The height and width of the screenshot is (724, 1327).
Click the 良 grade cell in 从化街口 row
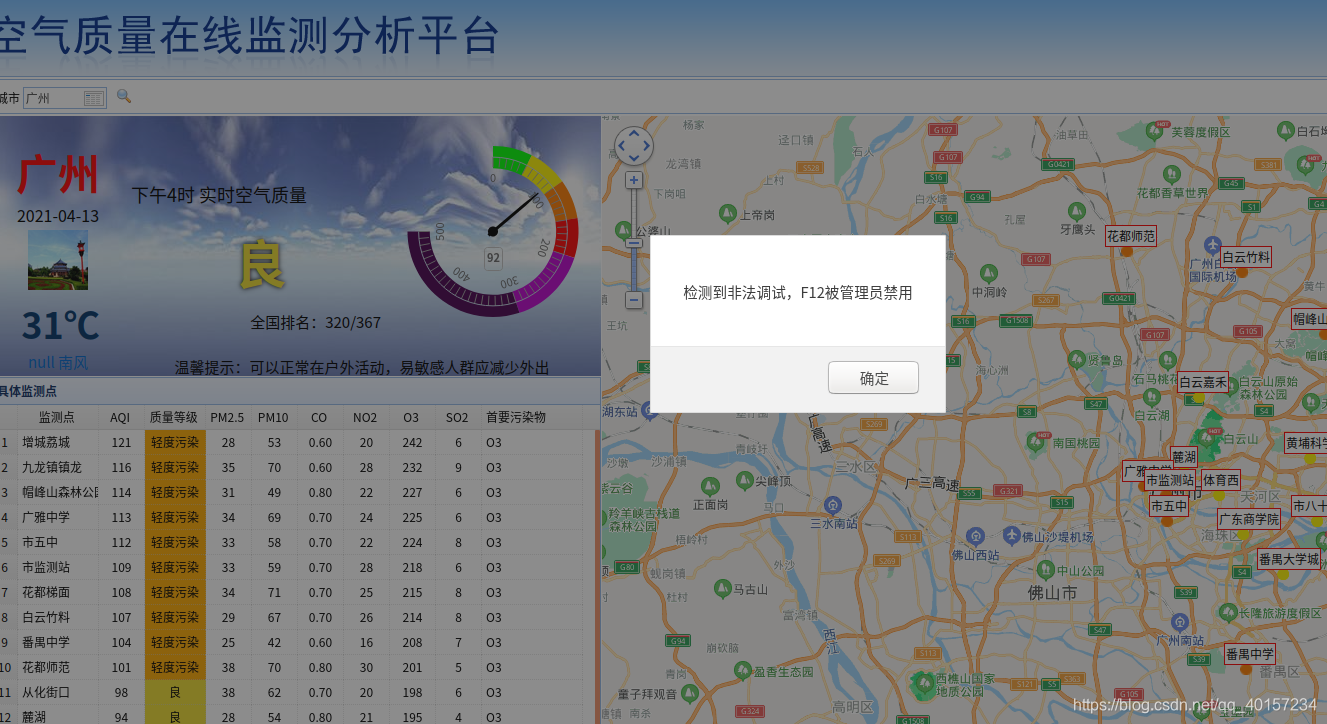click(x=175, y=692)
